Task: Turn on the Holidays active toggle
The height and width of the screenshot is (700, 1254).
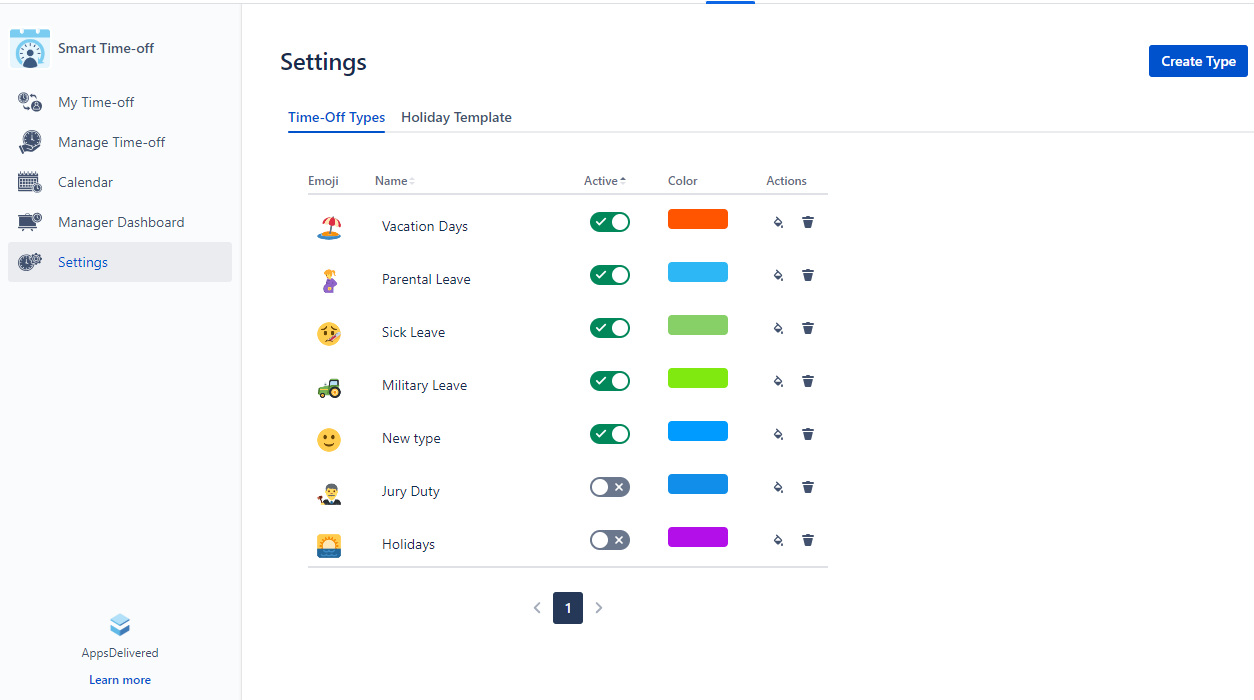Action: 610,540
